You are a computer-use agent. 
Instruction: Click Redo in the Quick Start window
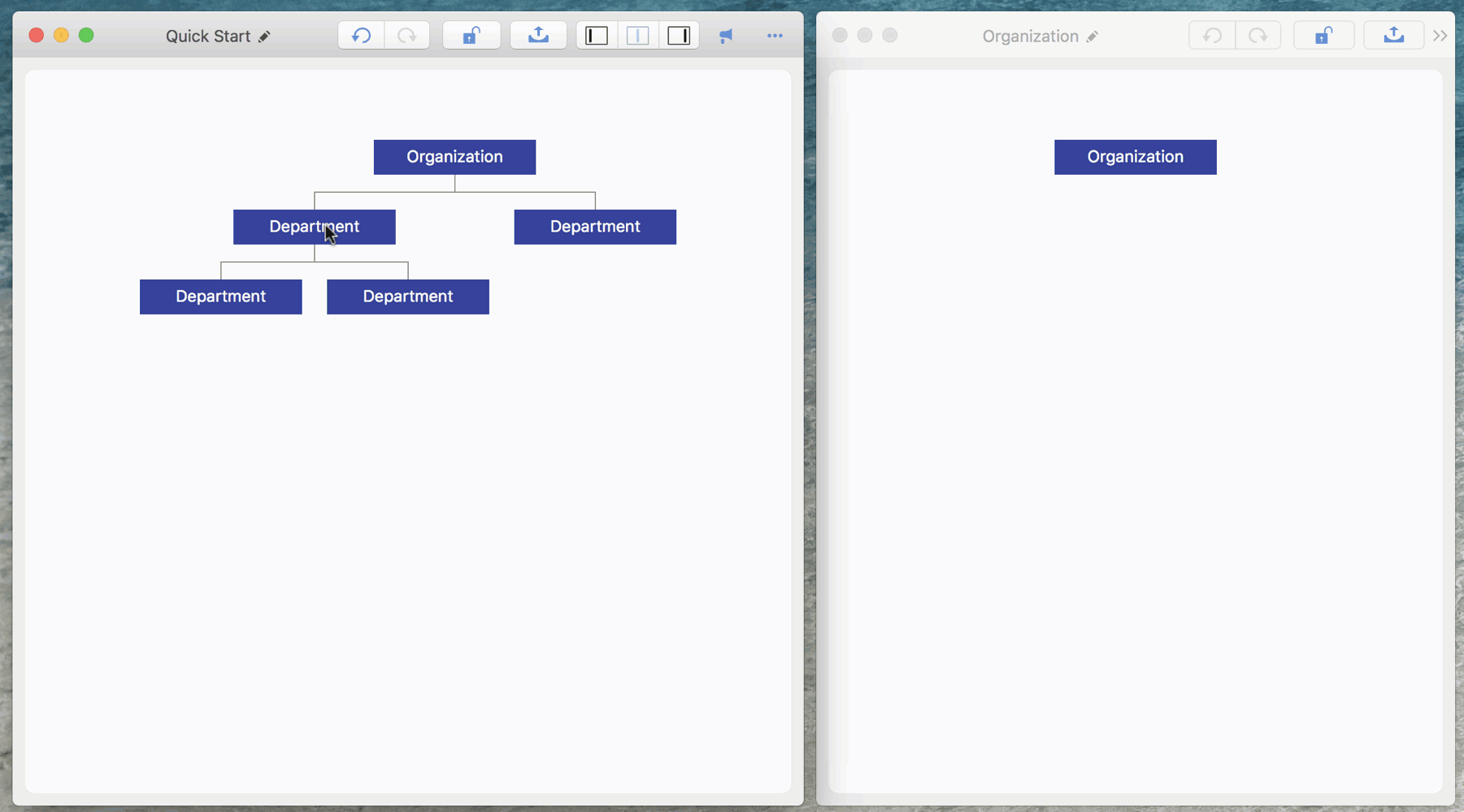[406, 36]
